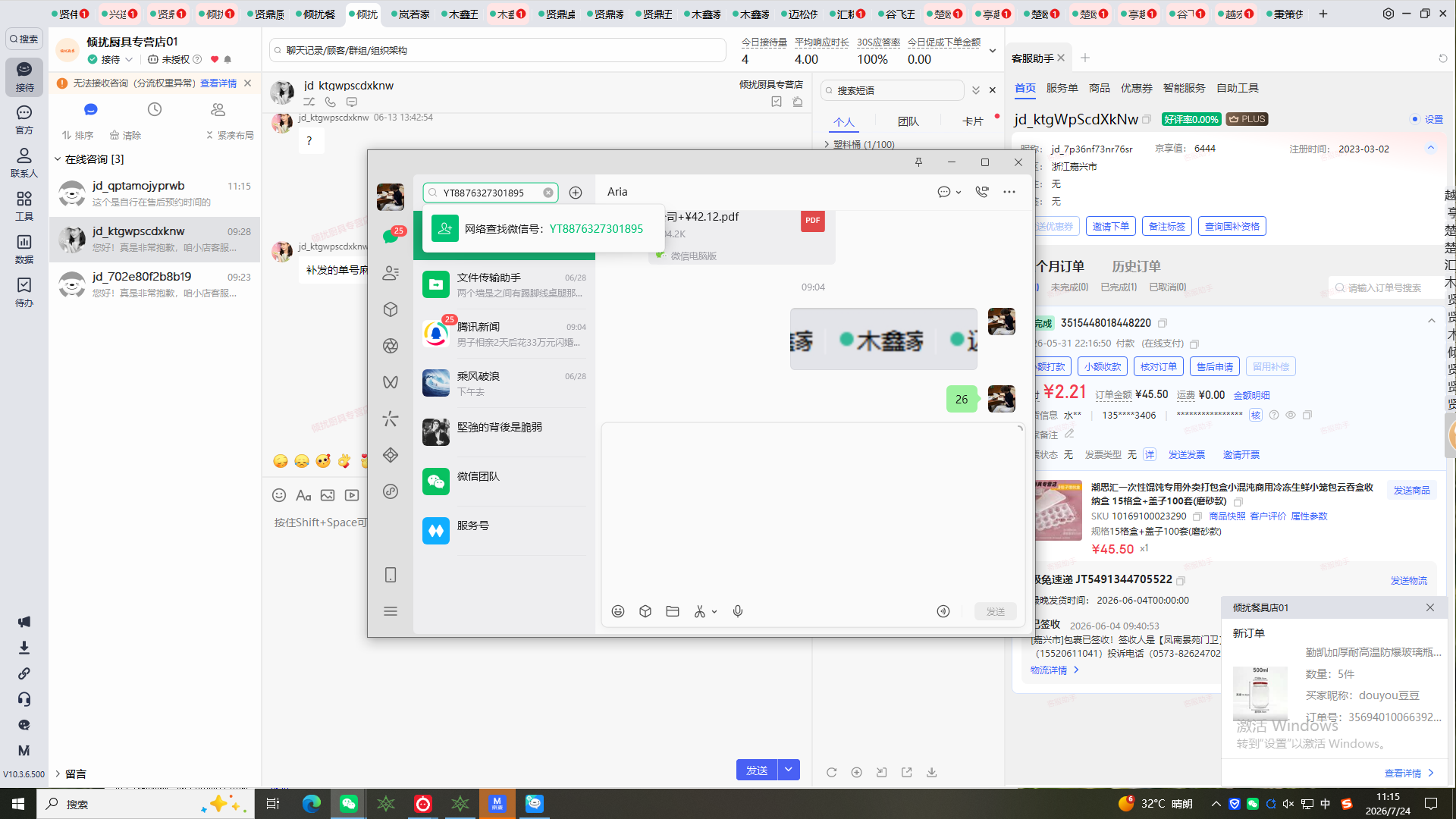Select the 团队 phrases tab
Image resolution: width=1456 pixels, height=819 pixels.
pos(908,121)
